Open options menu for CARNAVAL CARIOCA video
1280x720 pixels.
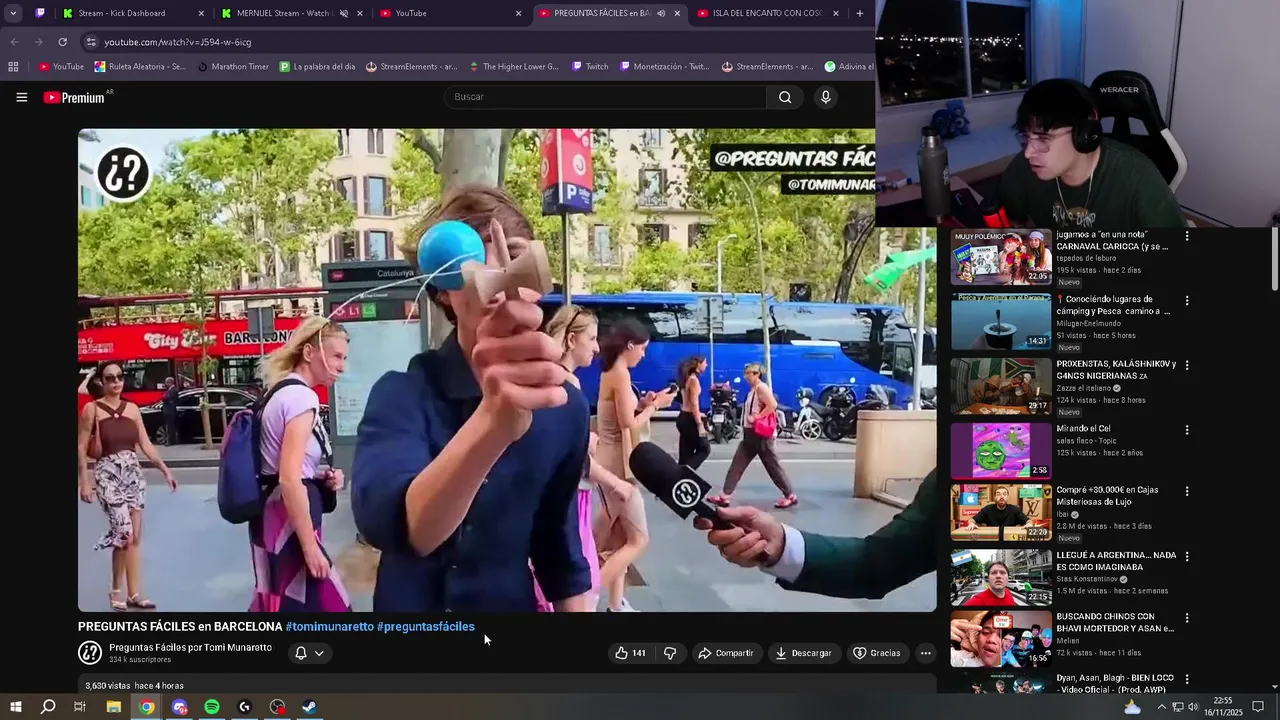(1187, 236)
